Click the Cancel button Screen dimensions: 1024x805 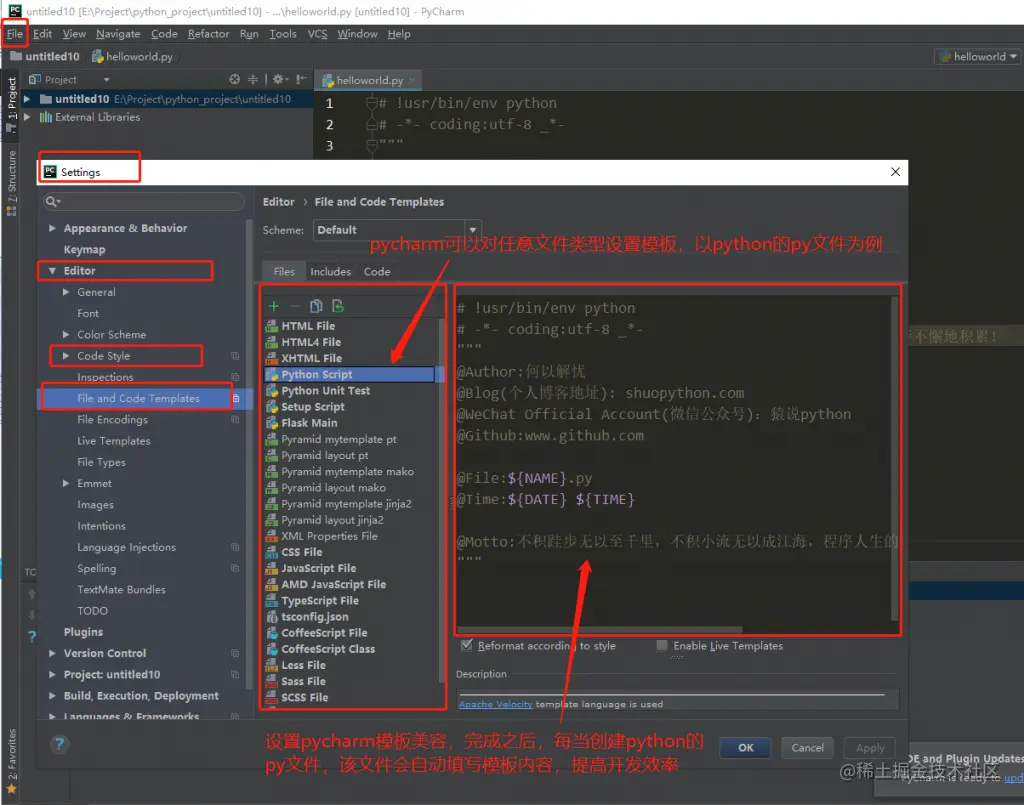807,748
